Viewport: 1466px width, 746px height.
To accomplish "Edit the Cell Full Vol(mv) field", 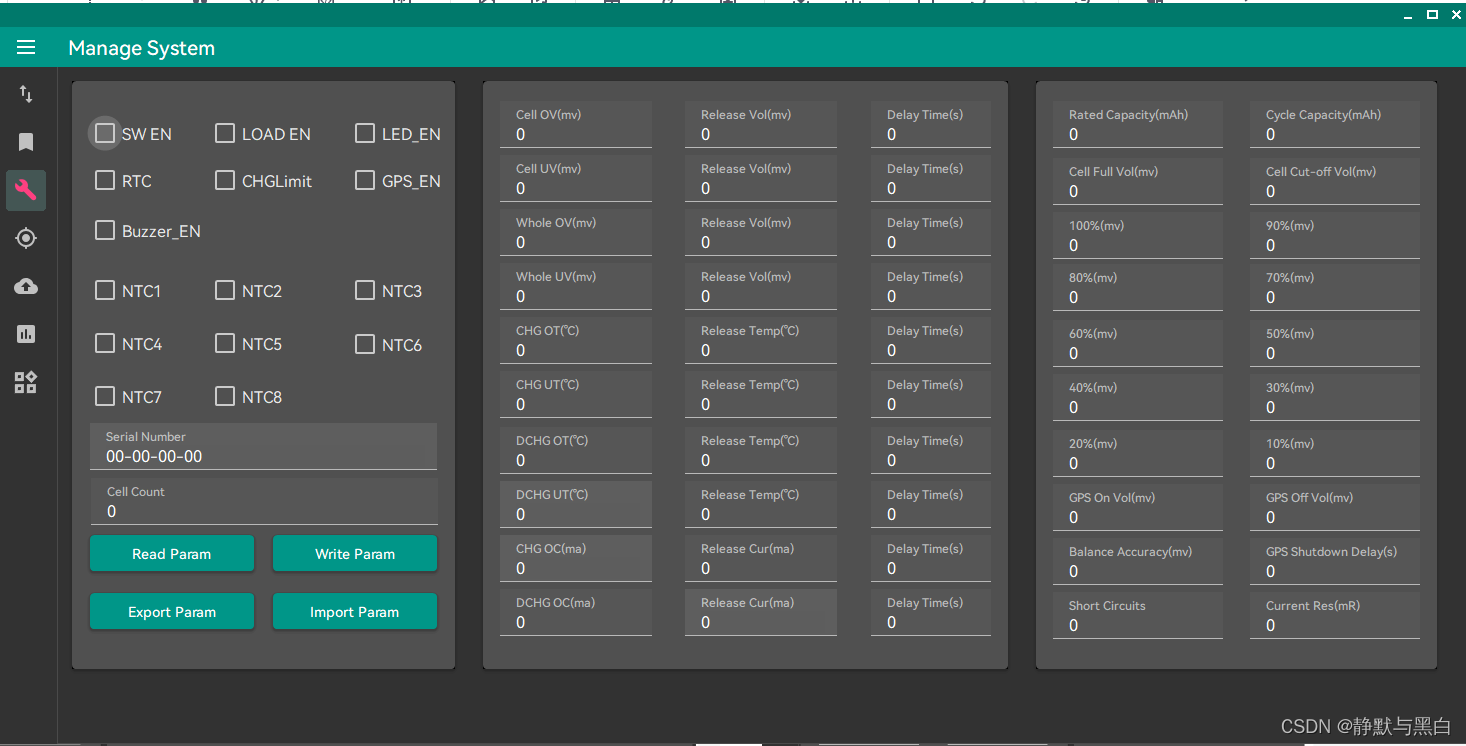I will click(1138, 181).
